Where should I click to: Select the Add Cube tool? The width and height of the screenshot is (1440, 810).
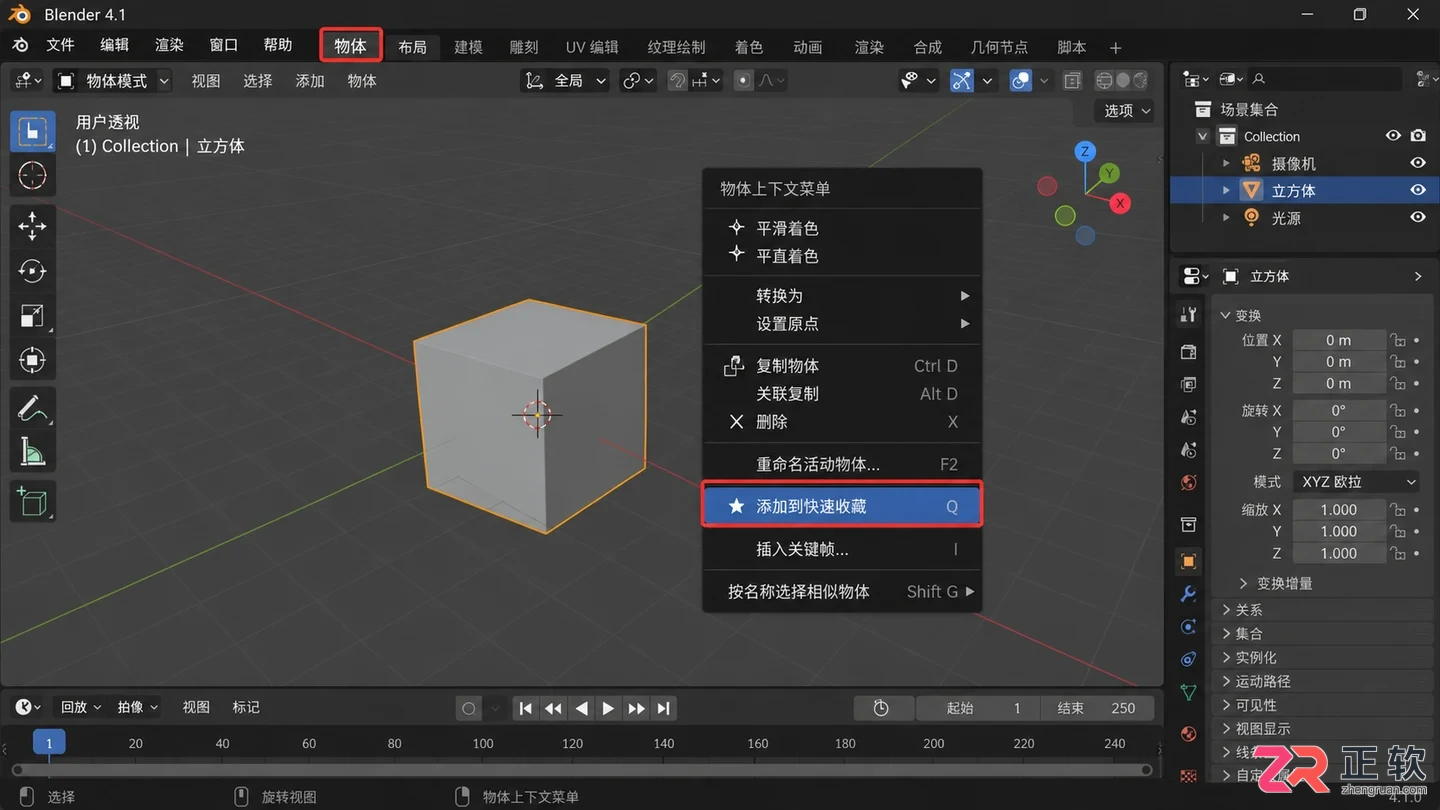(x=33, y=502)
